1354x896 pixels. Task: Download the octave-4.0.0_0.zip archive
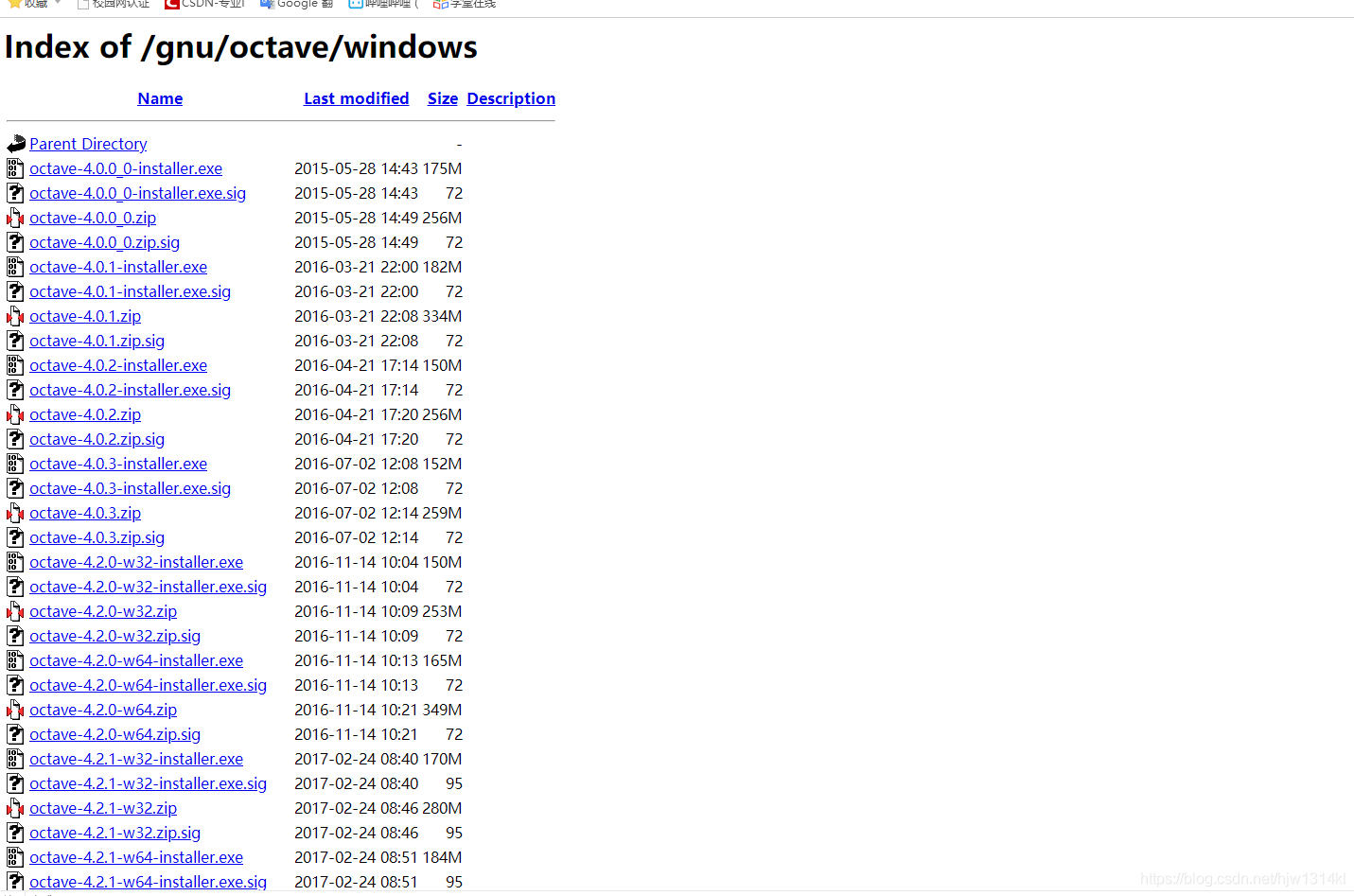point(93,218)
